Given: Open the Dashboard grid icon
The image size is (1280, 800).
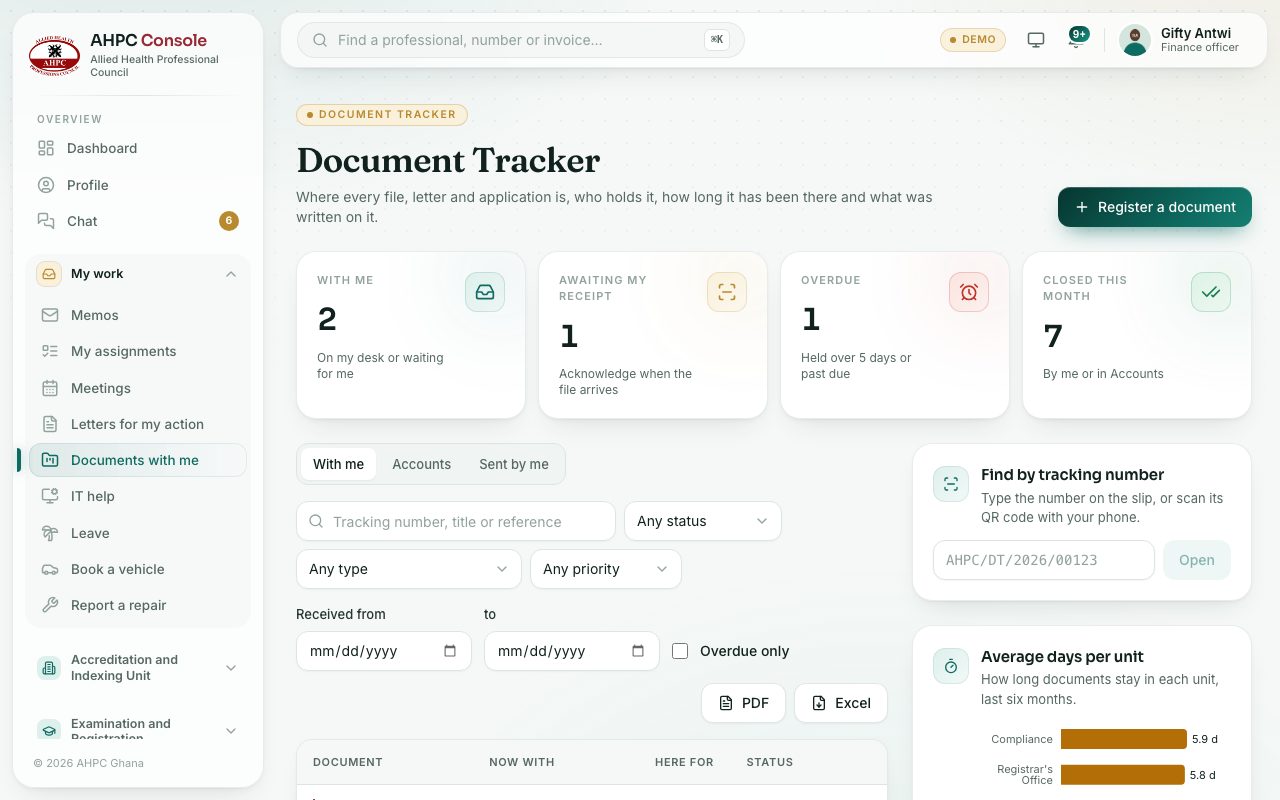Looking at the screenshot, I should pyautogui.click(x=46, y=148).
